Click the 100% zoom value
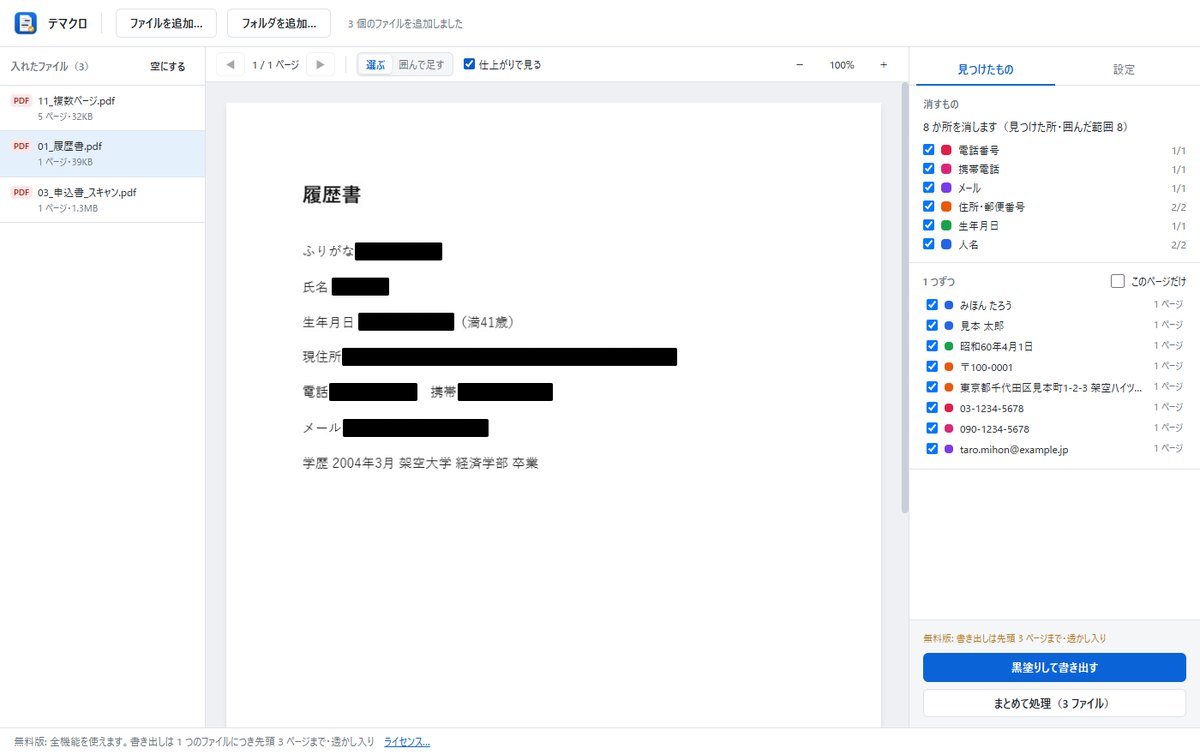The image size is (1200, 754). [841, 65]
